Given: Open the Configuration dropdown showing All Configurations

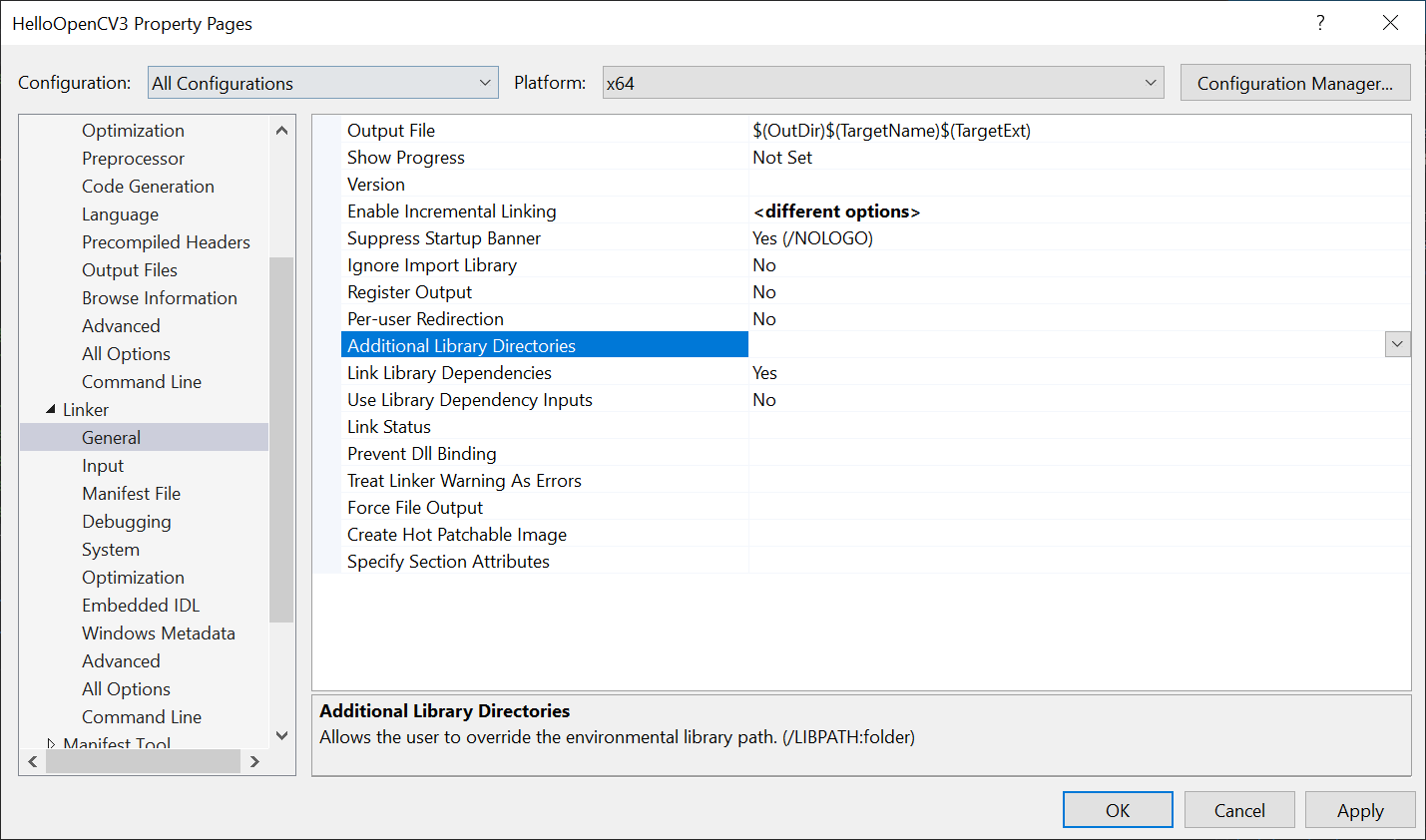Looking at the screenshot, I should point(323,83).
